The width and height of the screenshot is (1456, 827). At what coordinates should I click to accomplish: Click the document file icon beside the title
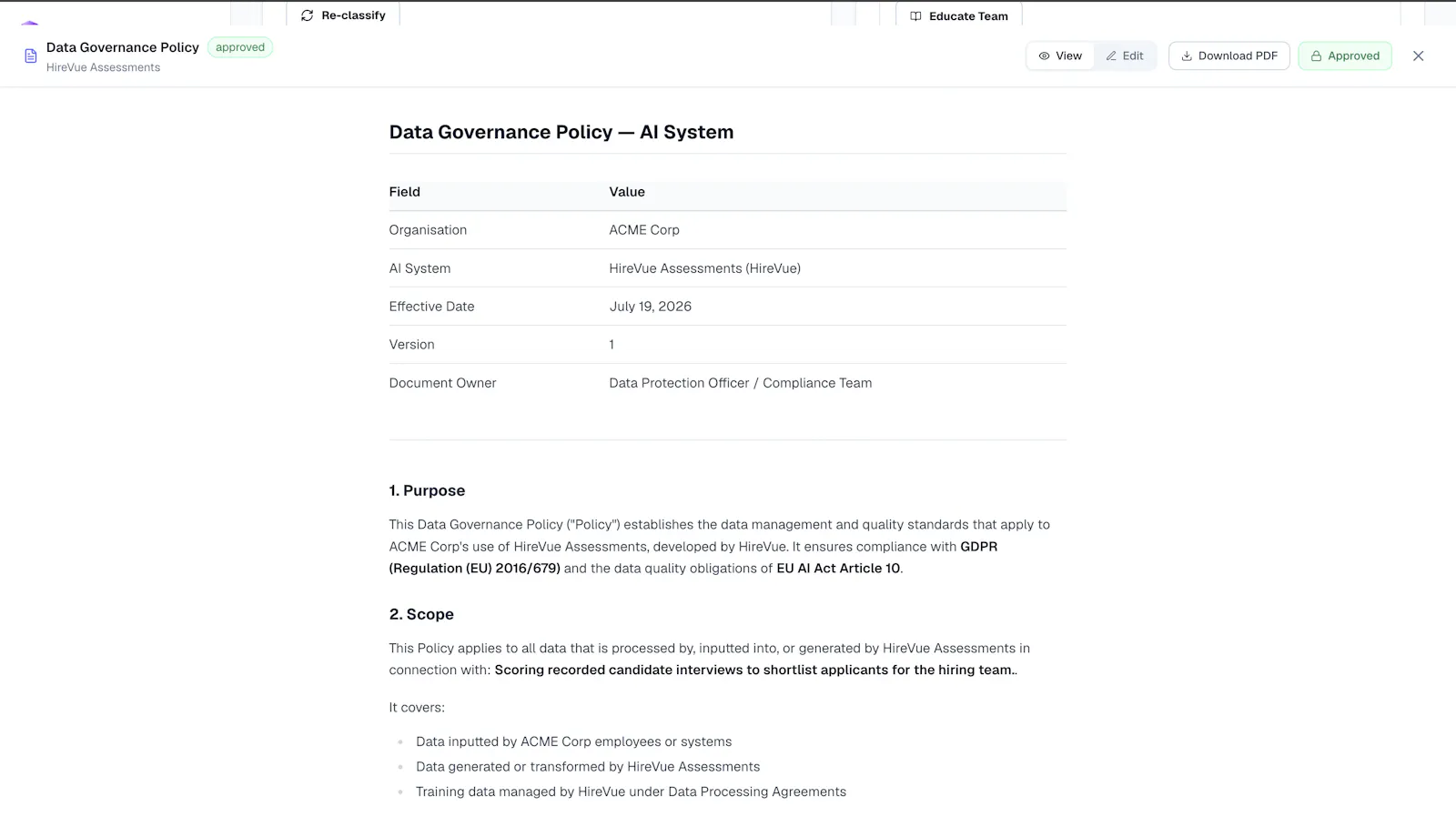click(31, 56)
